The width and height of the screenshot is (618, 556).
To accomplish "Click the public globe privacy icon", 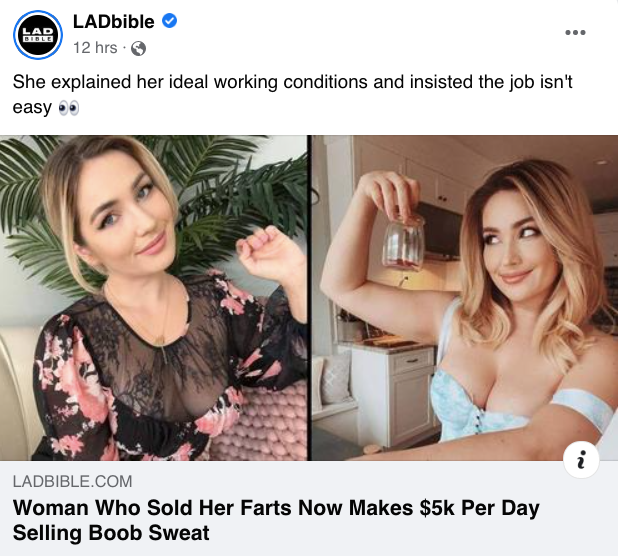I will pos(138,47).
